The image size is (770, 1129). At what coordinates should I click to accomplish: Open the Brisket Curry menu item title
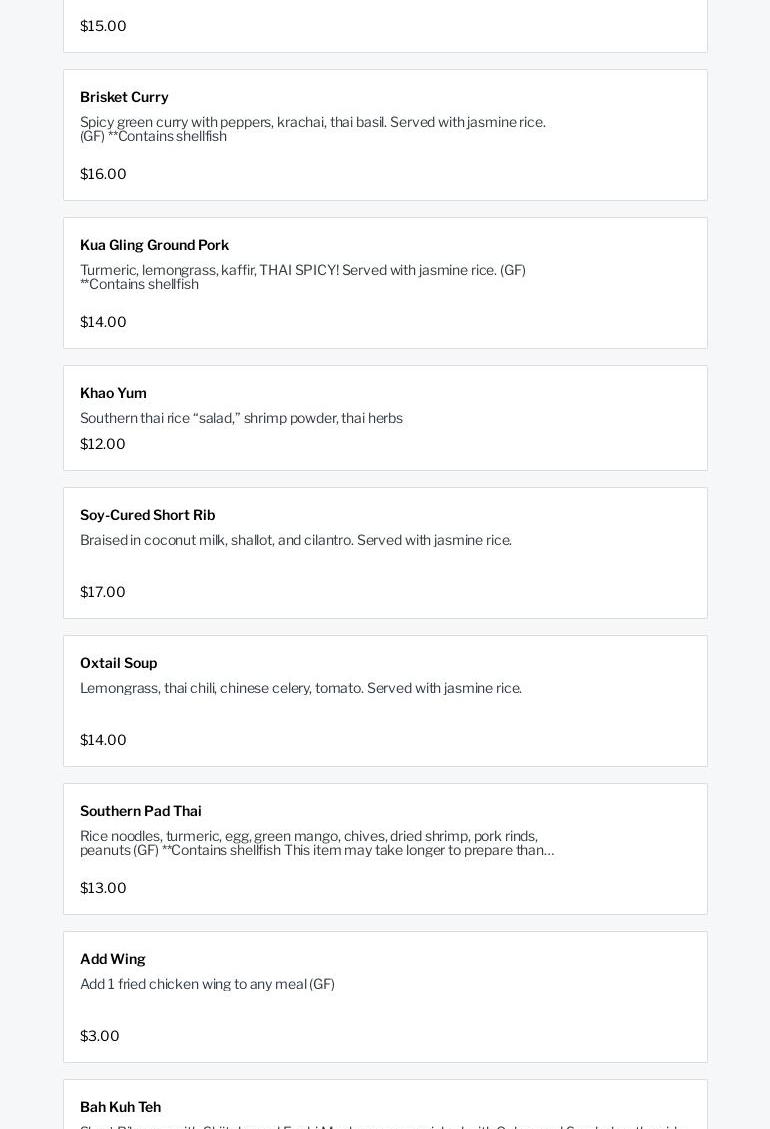click(x=124, y=97)
